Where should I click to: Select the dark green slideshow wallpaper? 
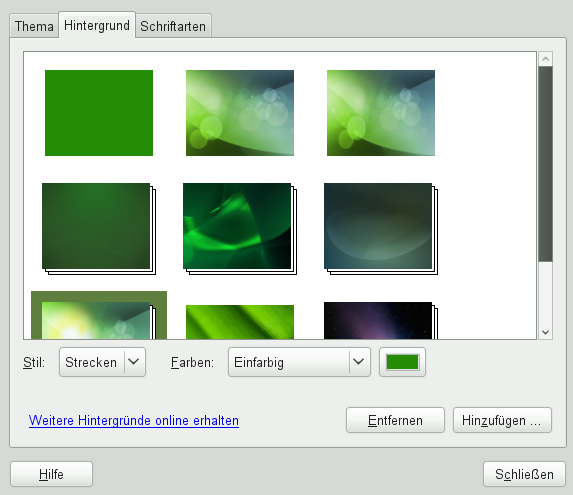[x=99, y=229]
